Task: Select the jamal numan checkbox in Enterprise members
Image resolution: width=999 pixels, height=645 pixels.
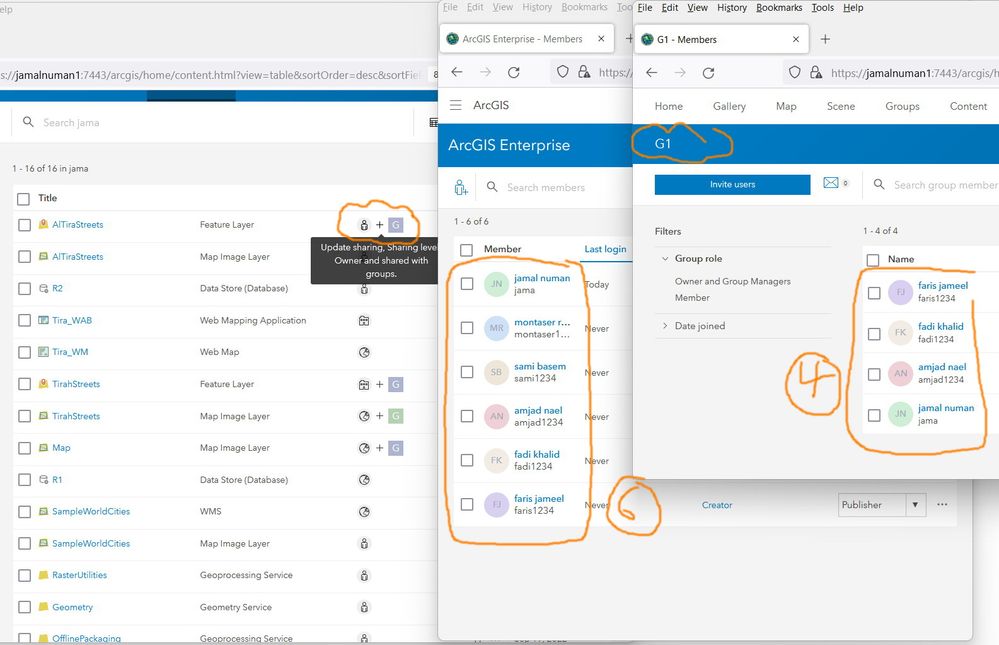Action: coord(467,284)
